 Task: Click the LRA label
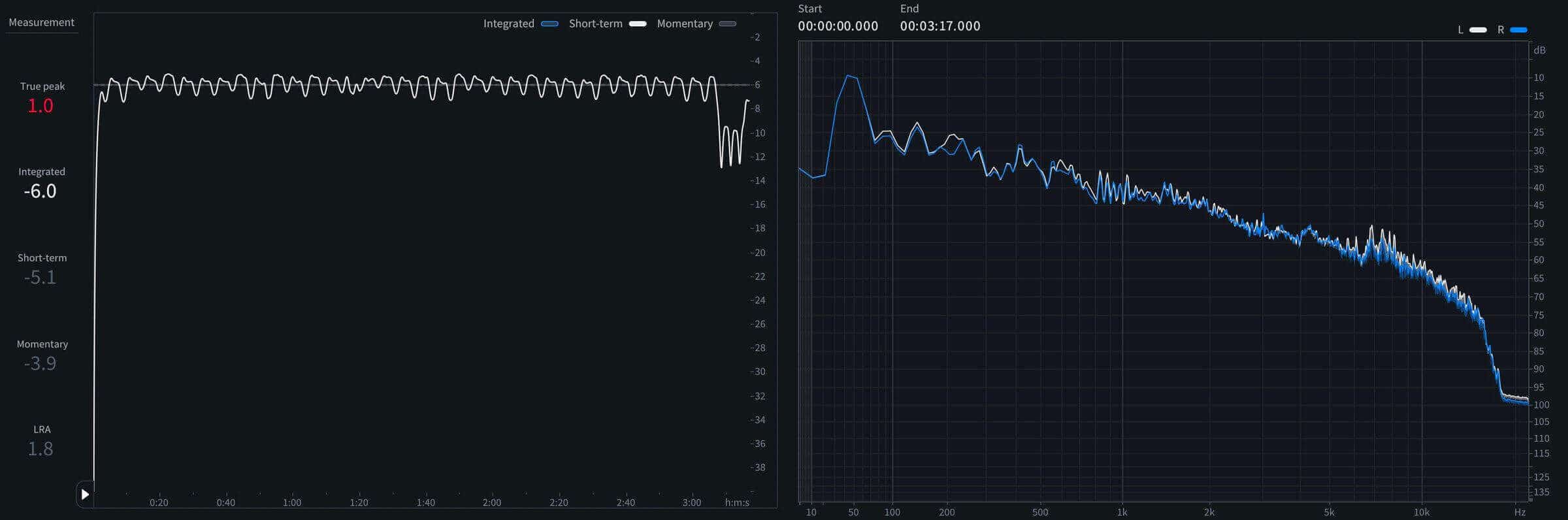click(42, 429)
